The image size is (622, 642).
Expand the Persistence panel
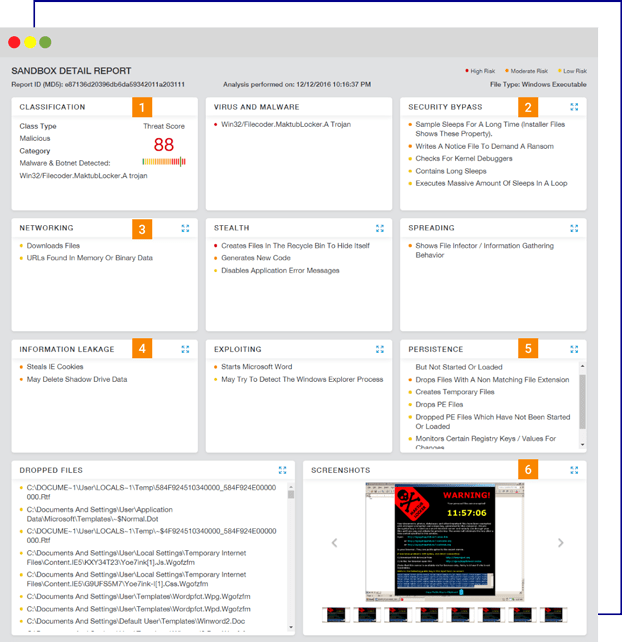click(x=574, y=349)
